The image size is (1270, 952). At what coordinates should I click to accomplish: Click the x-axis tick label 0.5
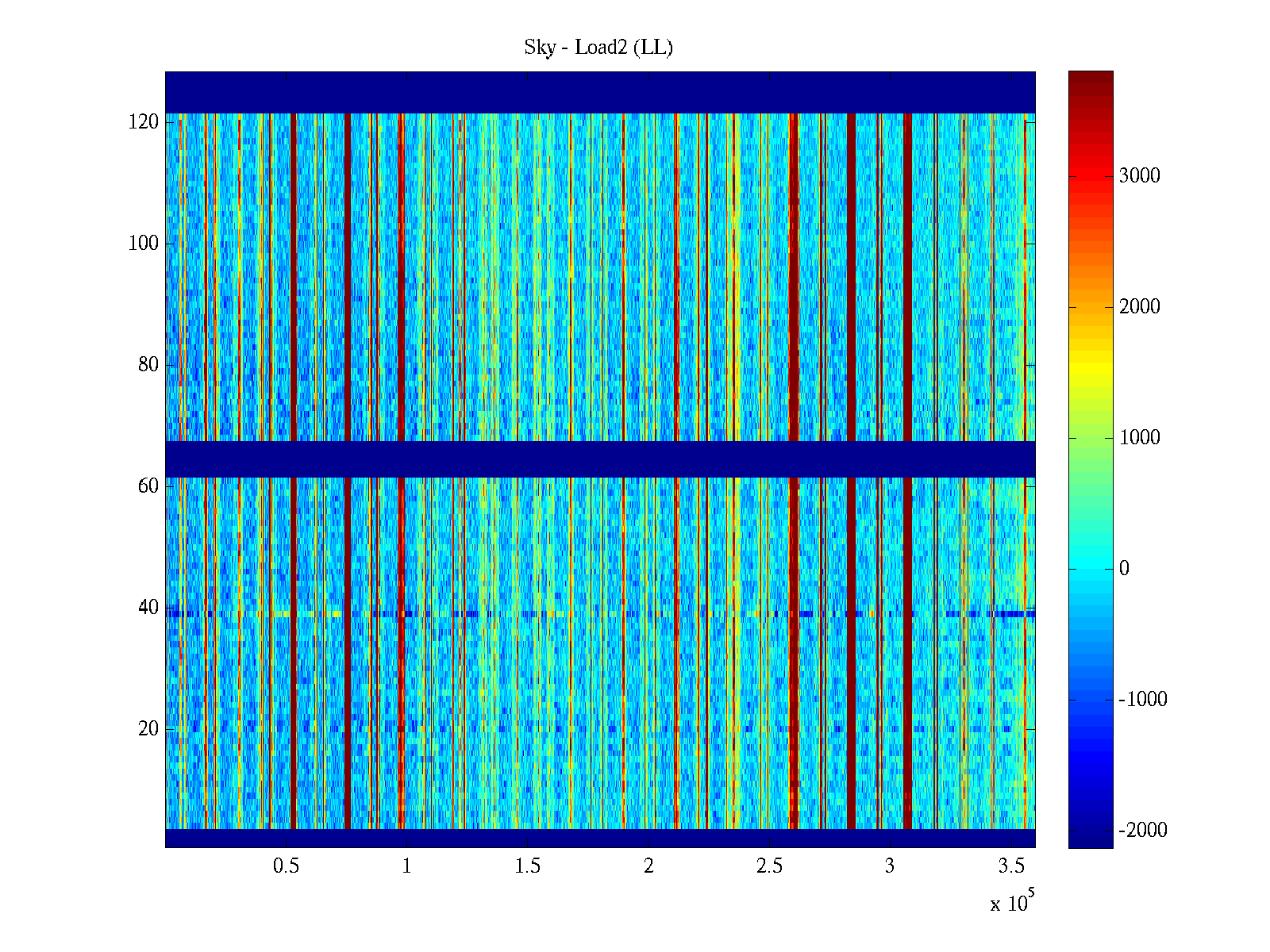coord(286,866)
